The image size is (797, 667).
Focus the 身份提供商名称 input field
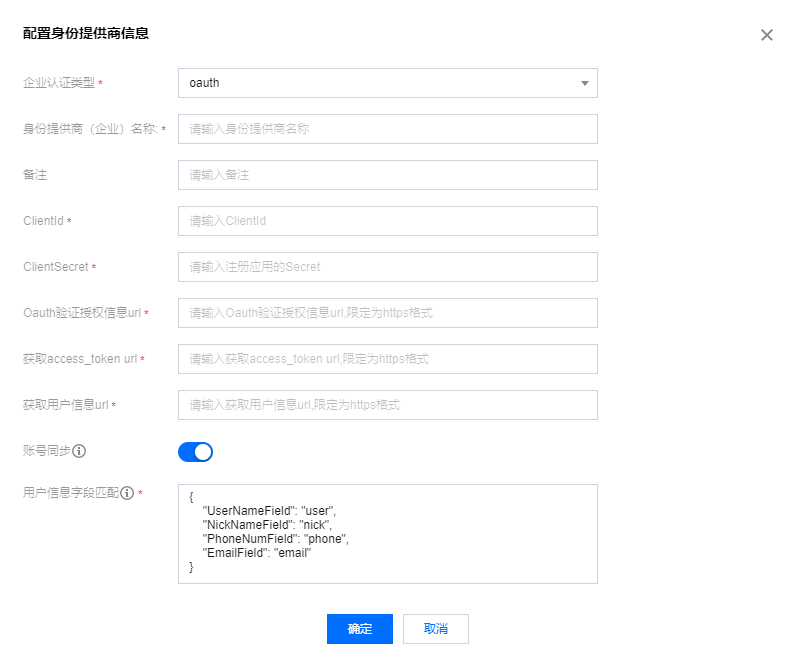click(x=387, y=129)
